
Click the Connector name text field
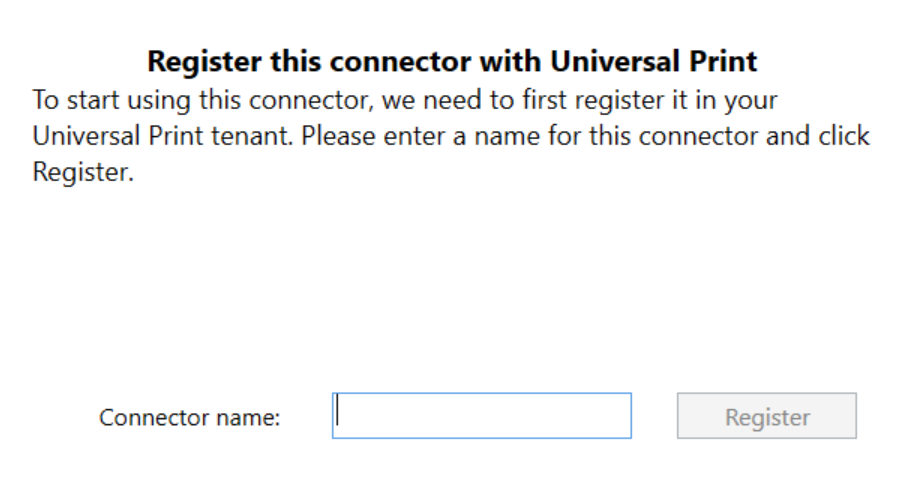481,416
